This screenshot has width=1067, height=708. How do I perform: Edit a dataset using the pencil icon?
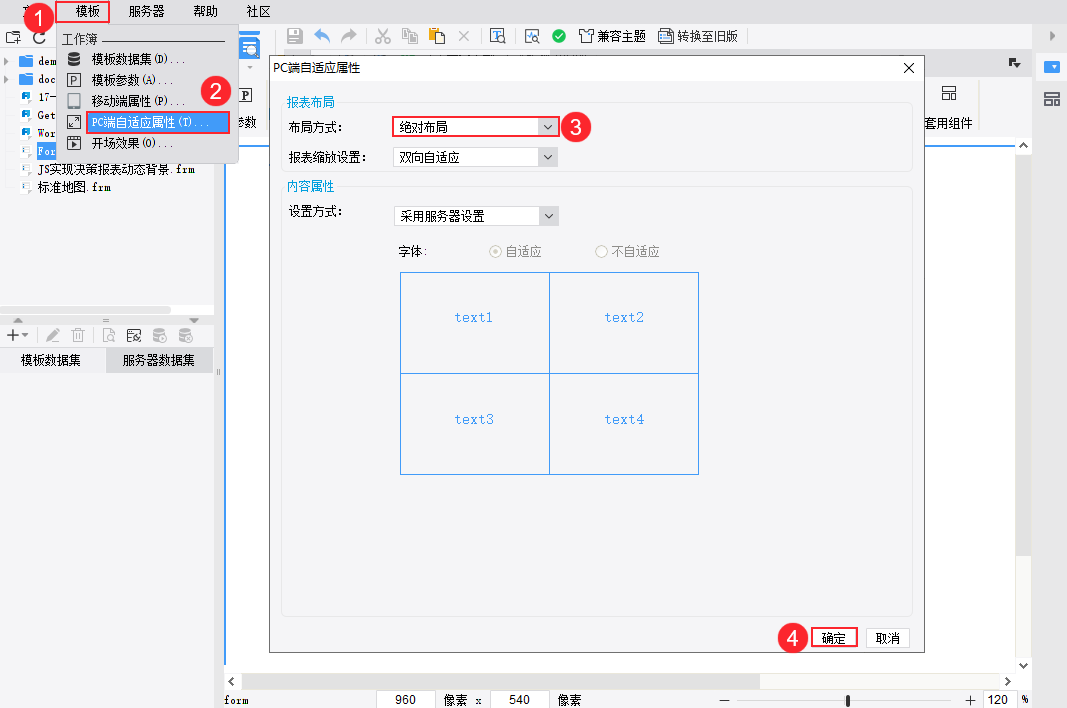click(x=52, y=335)
